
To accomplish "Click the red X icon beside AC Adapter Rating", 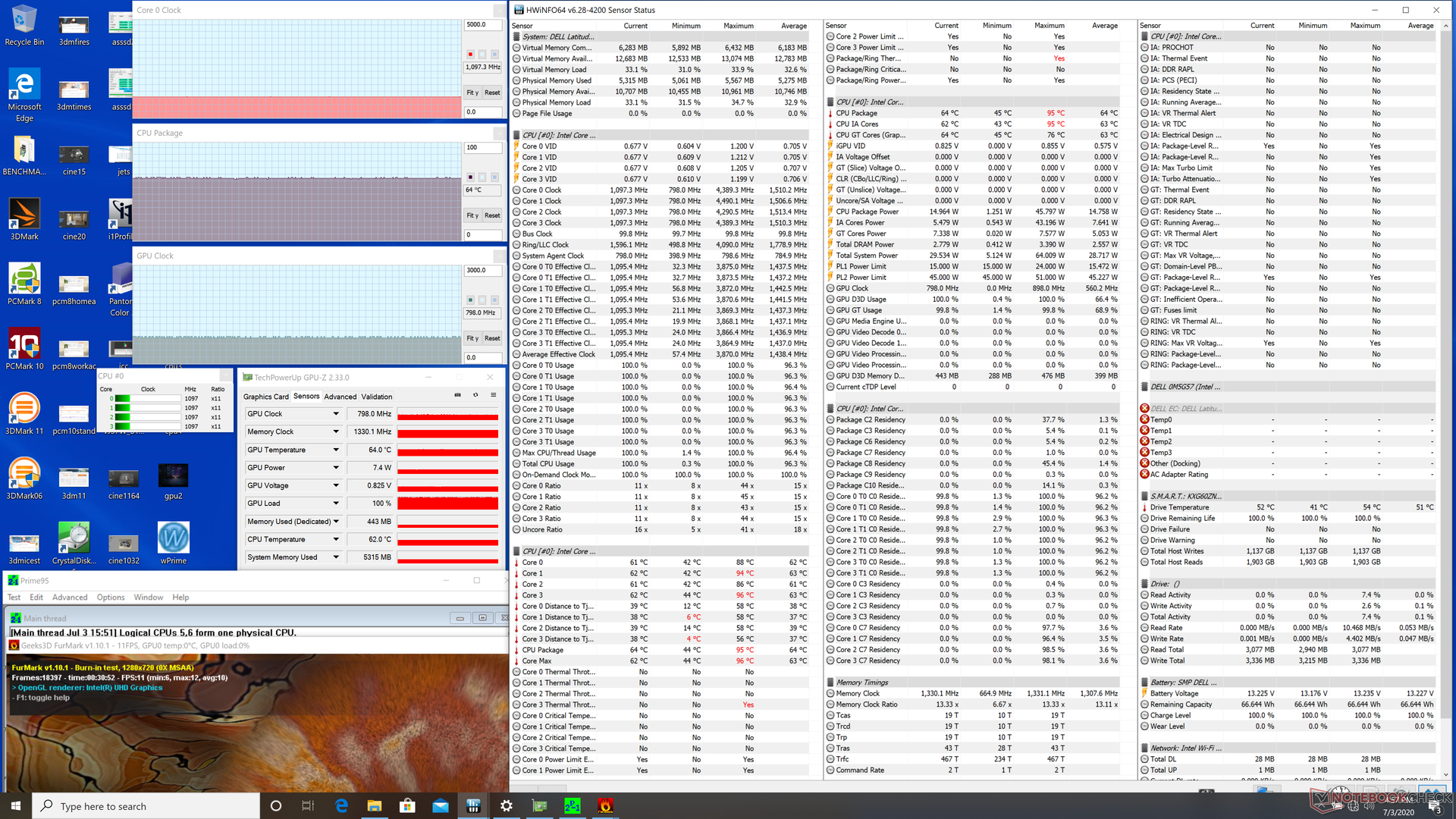I will [x=1144, y=474].
